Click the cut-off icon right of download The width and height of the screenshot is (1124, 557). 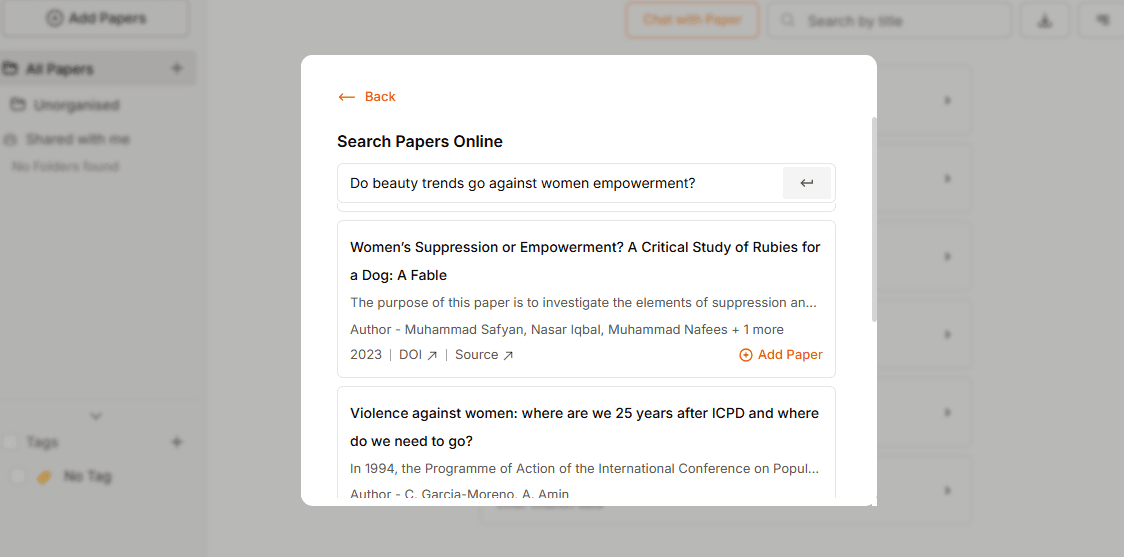pos(1102,21)
